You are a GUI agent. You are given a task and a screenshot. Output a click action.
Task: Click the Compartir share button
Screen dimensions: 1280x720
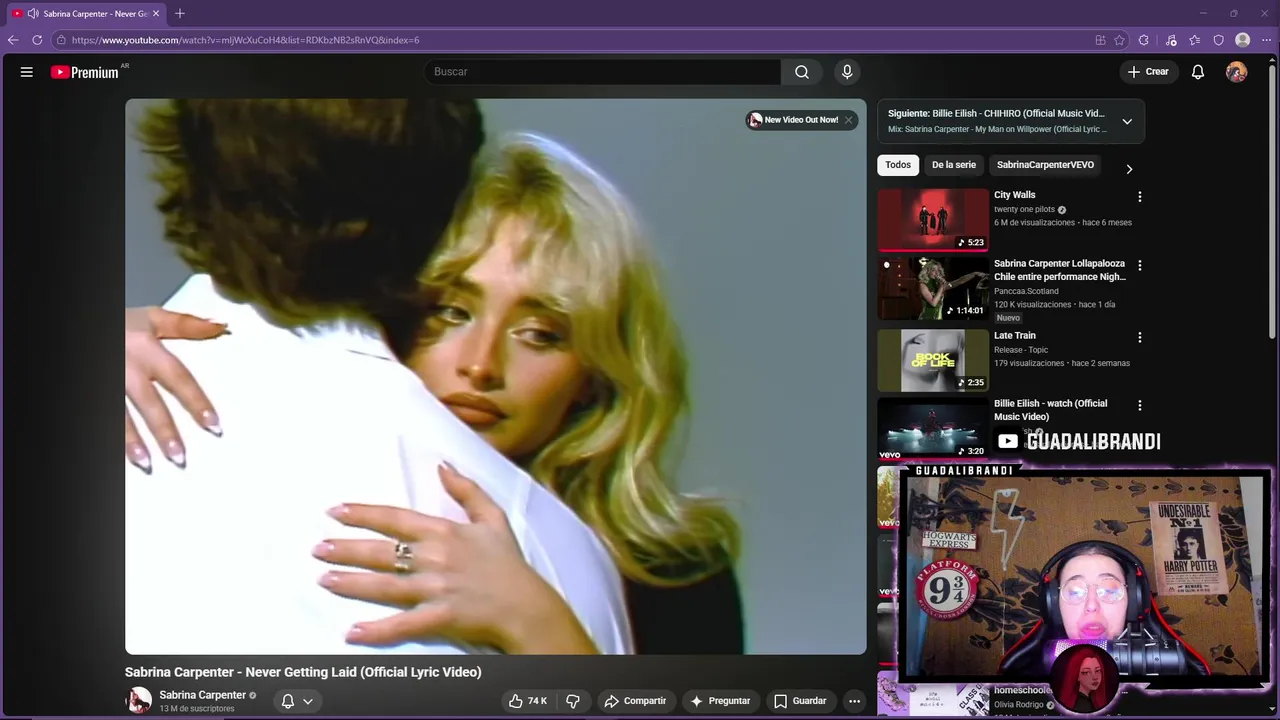pyautogui.click(x=635, y=701)
